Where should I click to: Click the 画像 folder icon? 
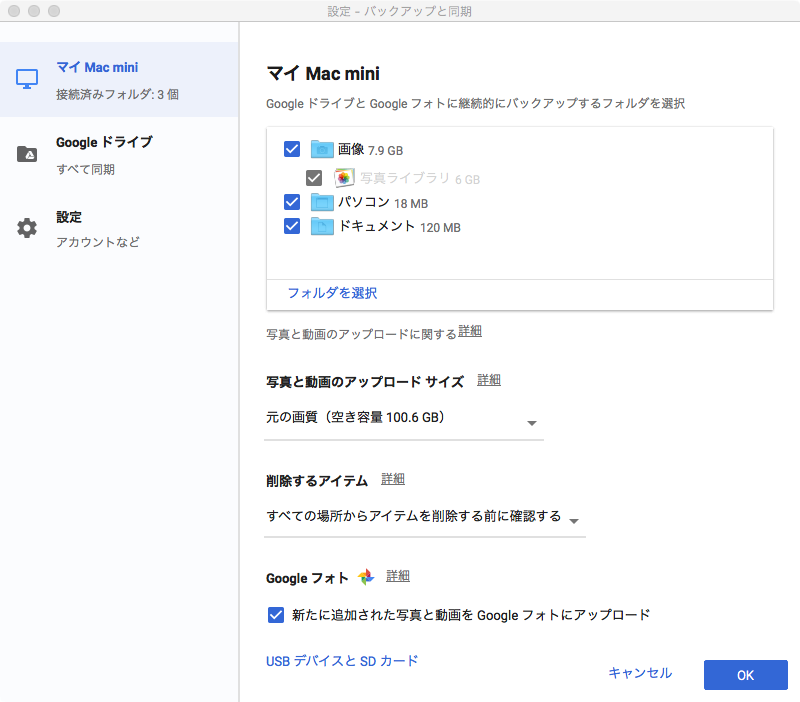click(321, 150)
